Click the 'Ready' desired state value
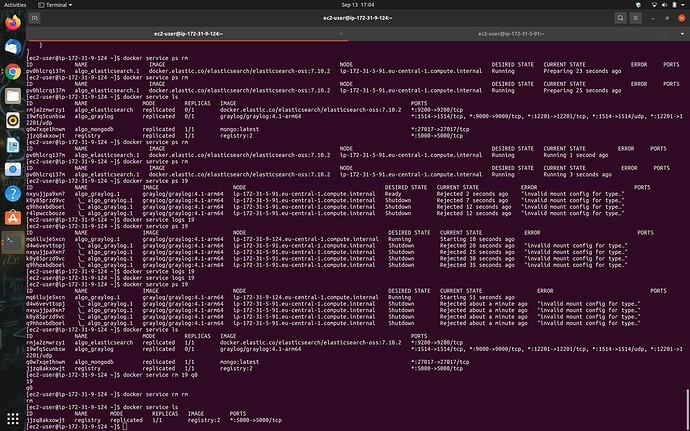This screenshot has width=690, height=431. [393, 194]
